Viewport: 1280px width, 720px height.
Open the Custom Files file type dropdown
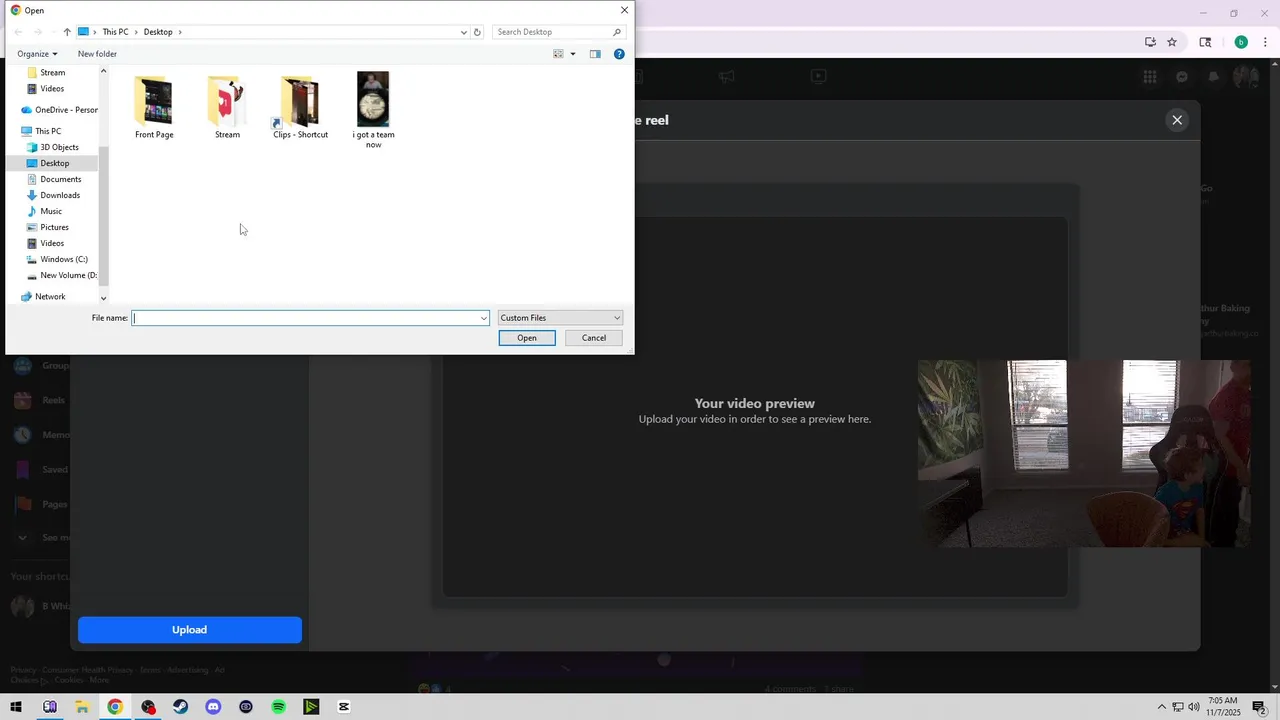560,318
